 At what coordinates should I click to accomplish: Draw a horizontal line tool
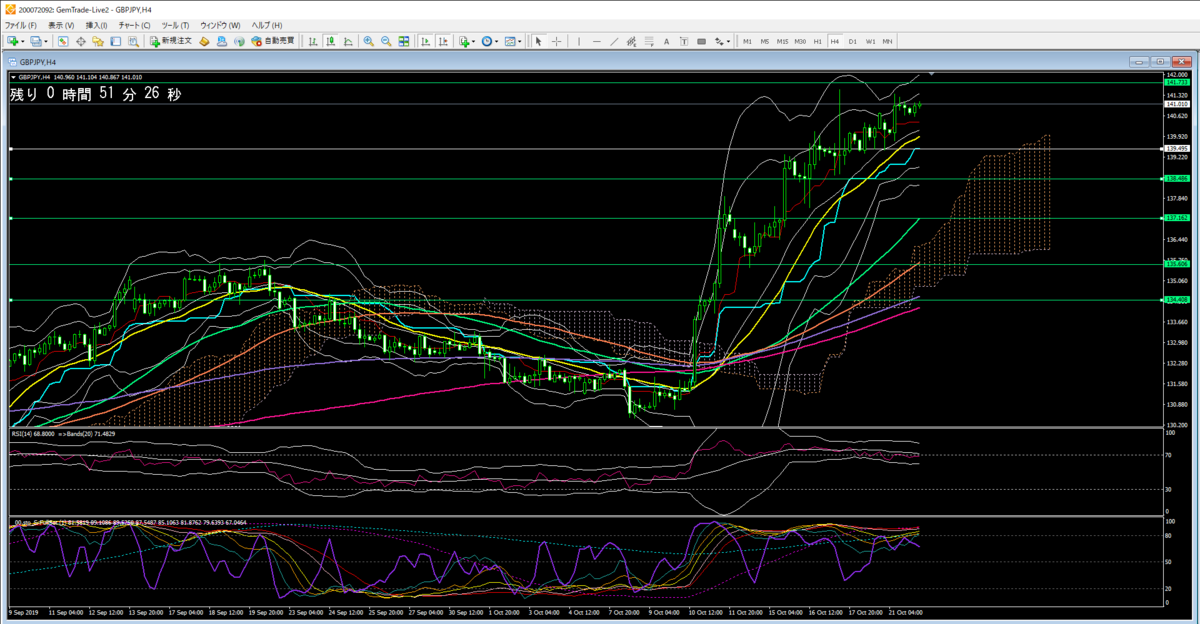pos(596,41)
